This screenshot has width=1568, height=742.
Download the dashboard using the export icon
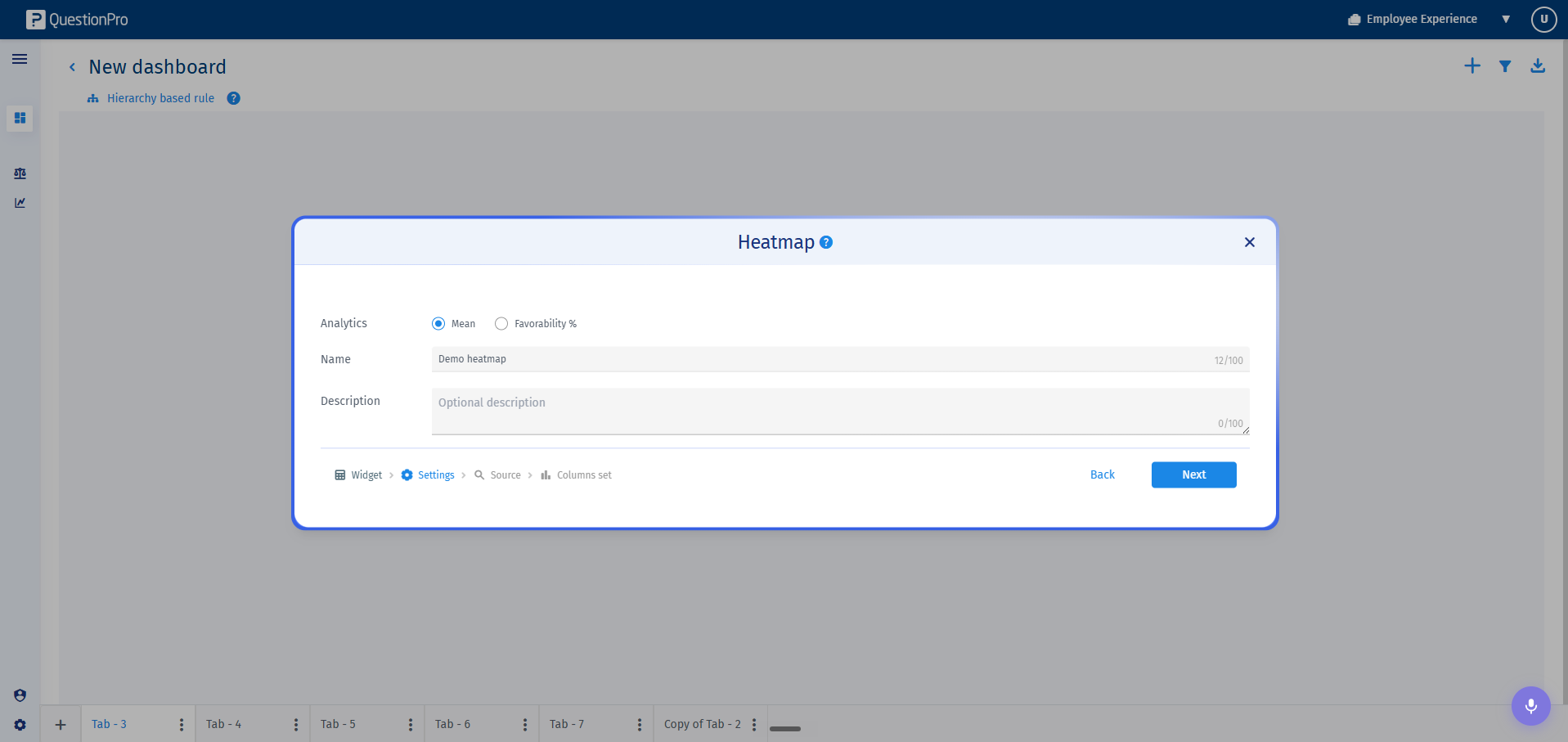[x=1538, y=65]
